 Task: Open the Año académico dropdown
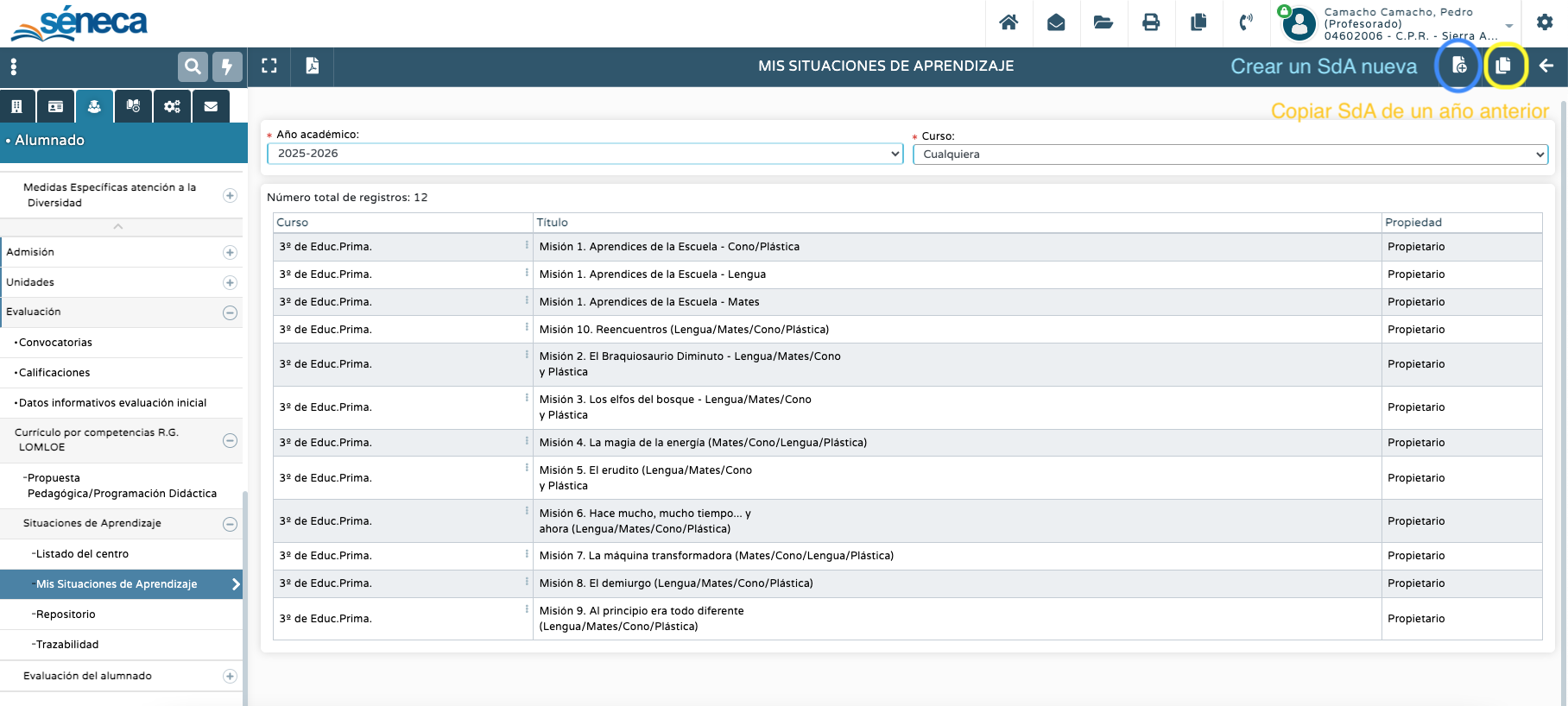[x=585, y=154]
